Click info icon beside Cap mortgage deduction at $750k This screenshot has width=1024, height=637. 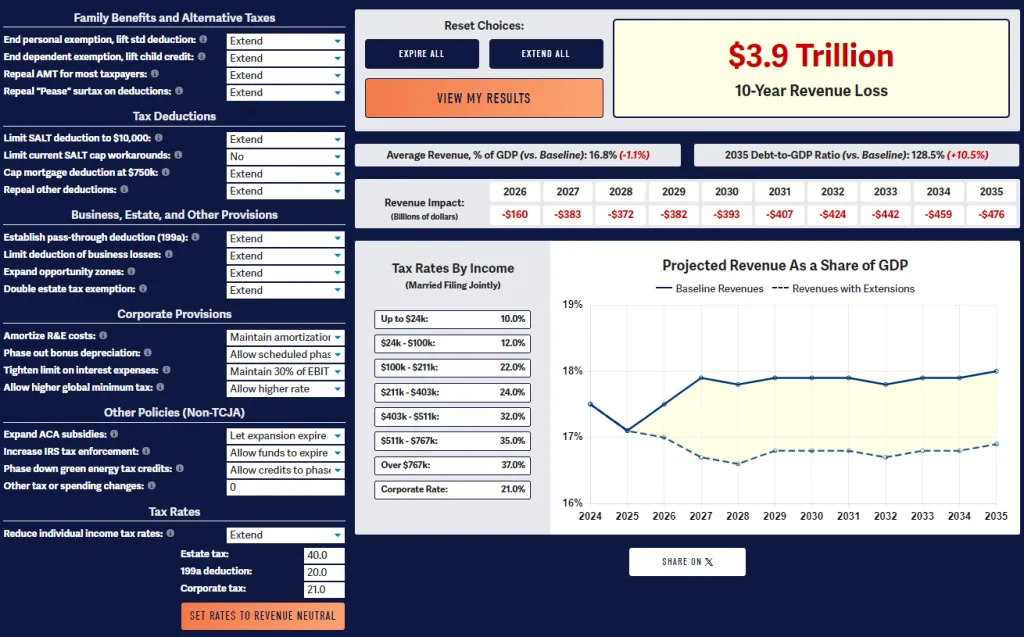tap(165, 173)
